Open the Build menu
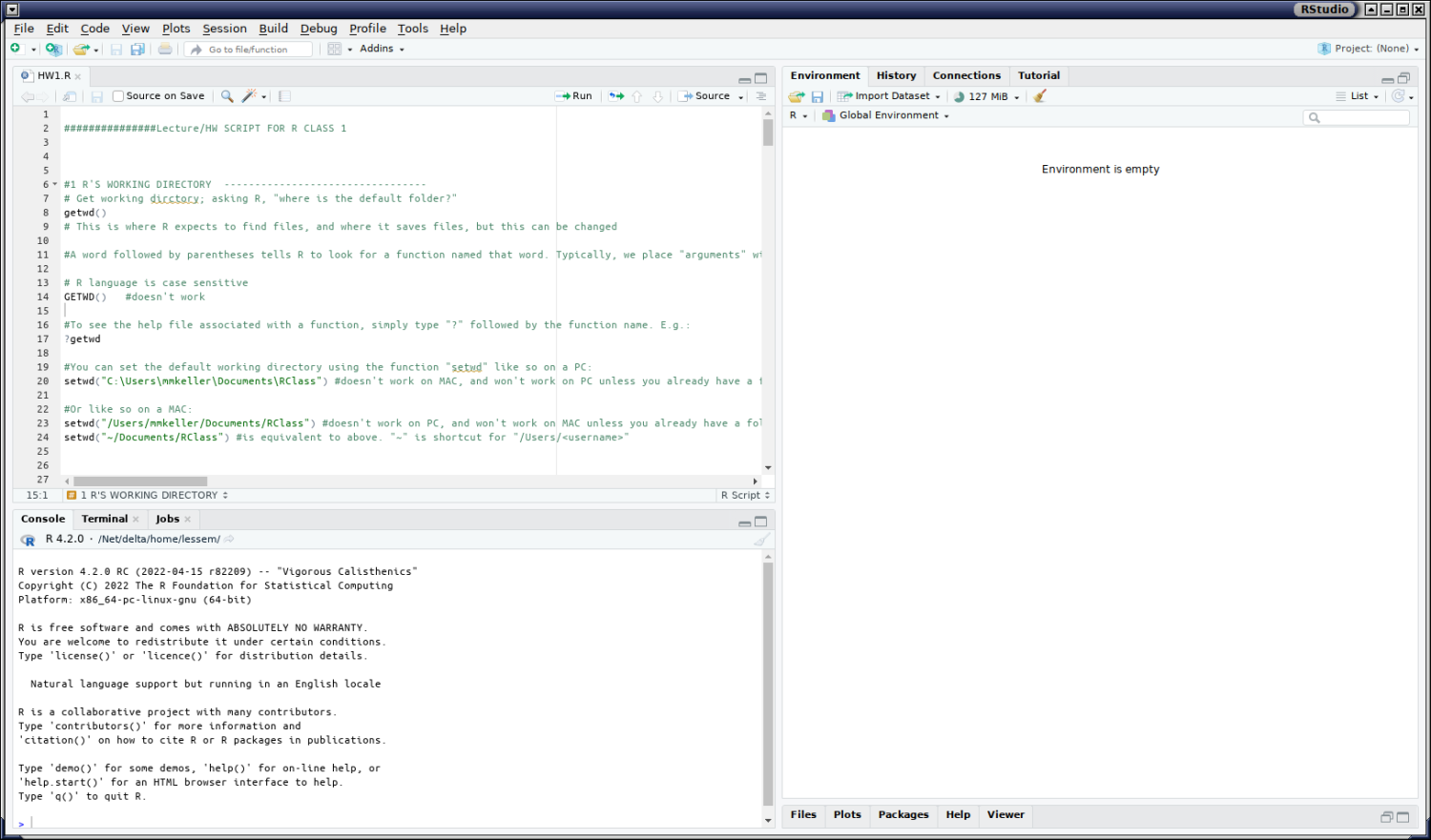This screenshot has height=840, width=1431. 273,29
